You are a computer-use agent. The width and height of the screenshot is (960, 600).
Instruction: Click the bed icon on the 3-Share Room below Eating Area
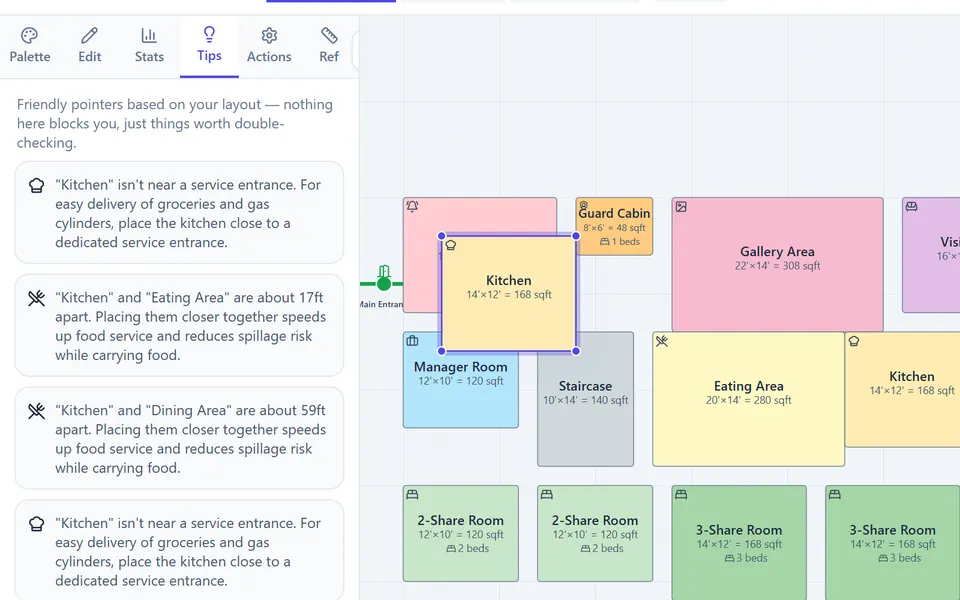coord(681,494)
